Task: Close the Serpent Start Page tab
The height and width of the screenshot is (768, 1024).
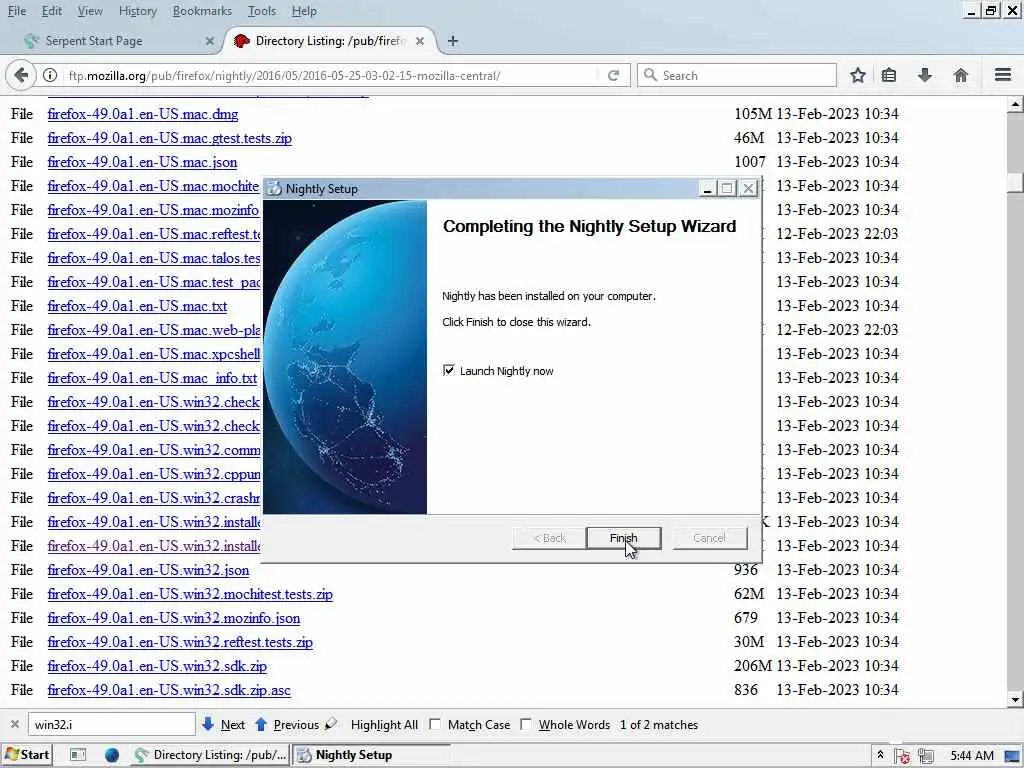Action: pos(210,41)
